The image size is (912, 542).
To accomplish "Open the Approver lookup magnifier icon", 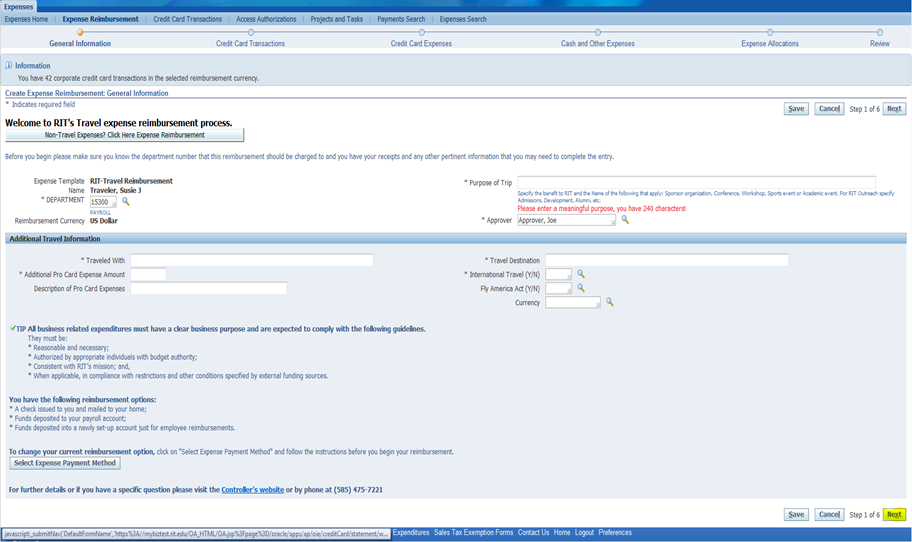I will (625, 220).
